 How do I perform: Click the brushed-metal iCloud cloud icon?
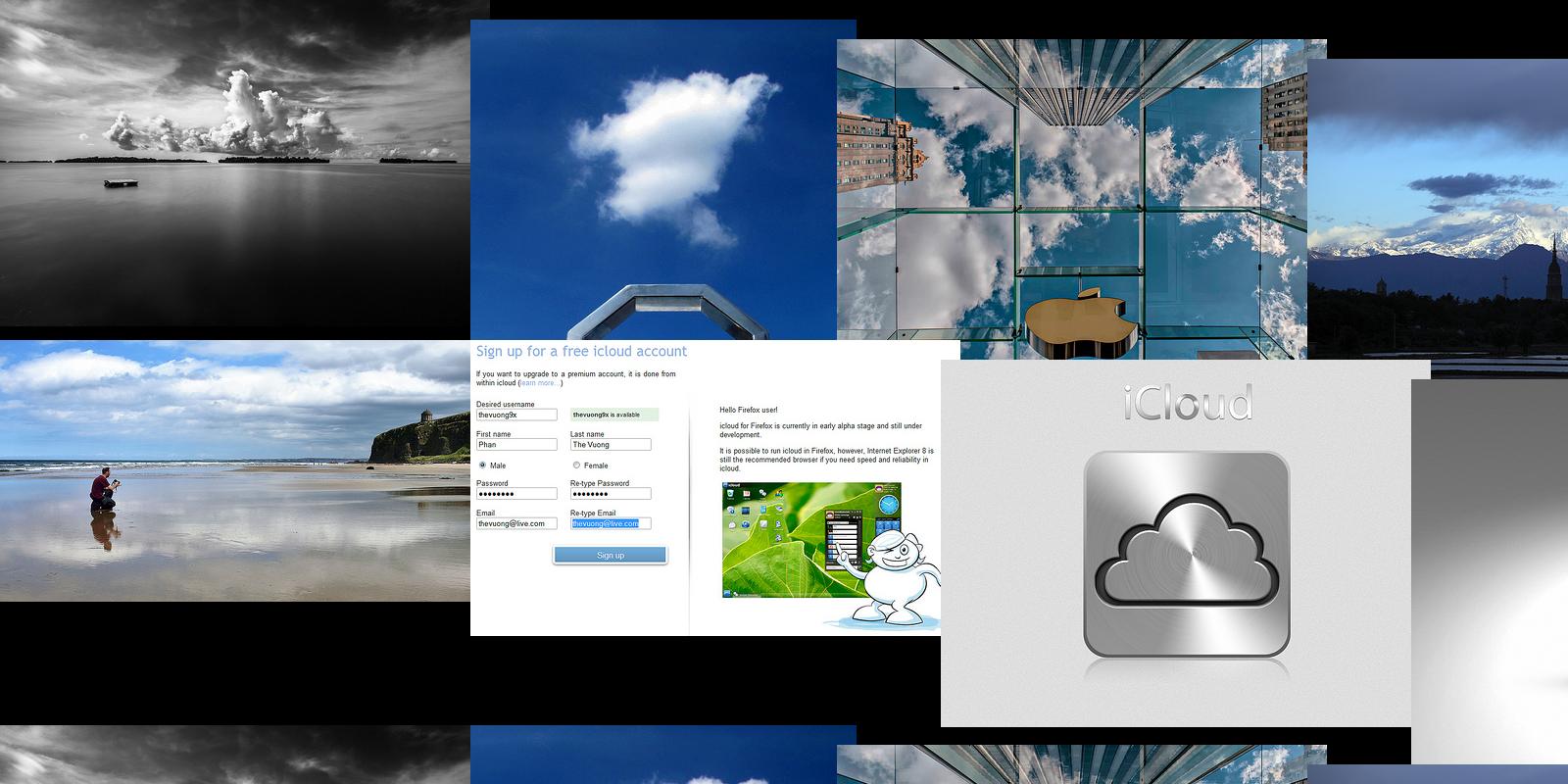pos(1186,555)
